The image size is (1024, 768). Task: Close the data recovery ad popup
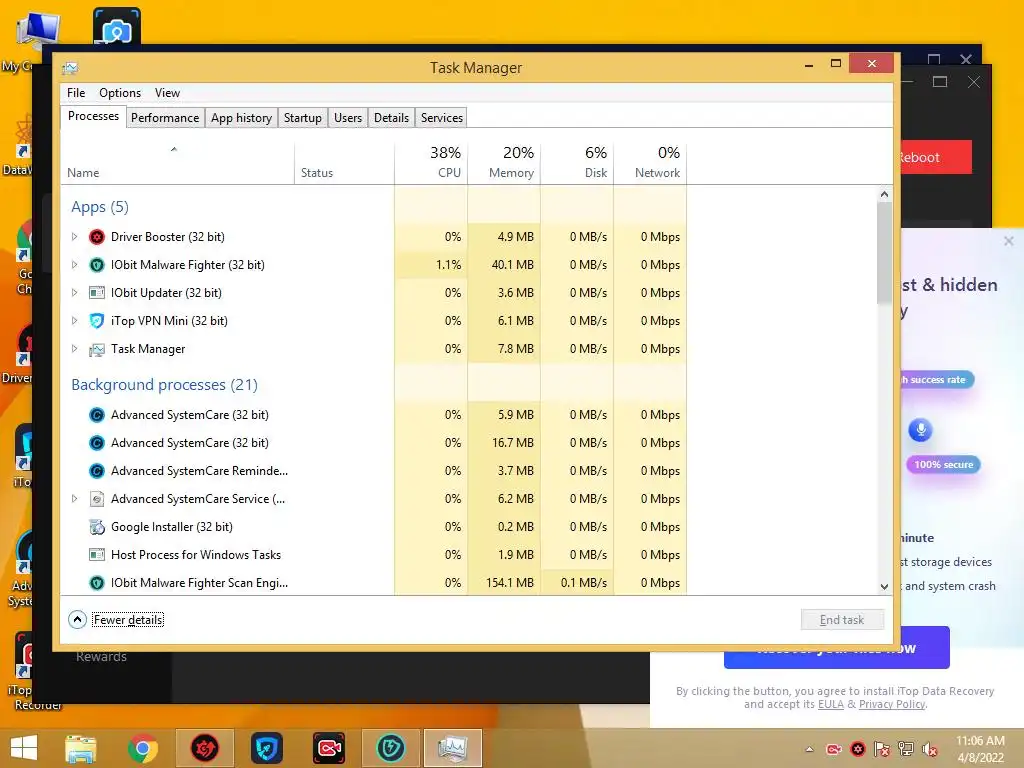click(x=1008, y=241)
